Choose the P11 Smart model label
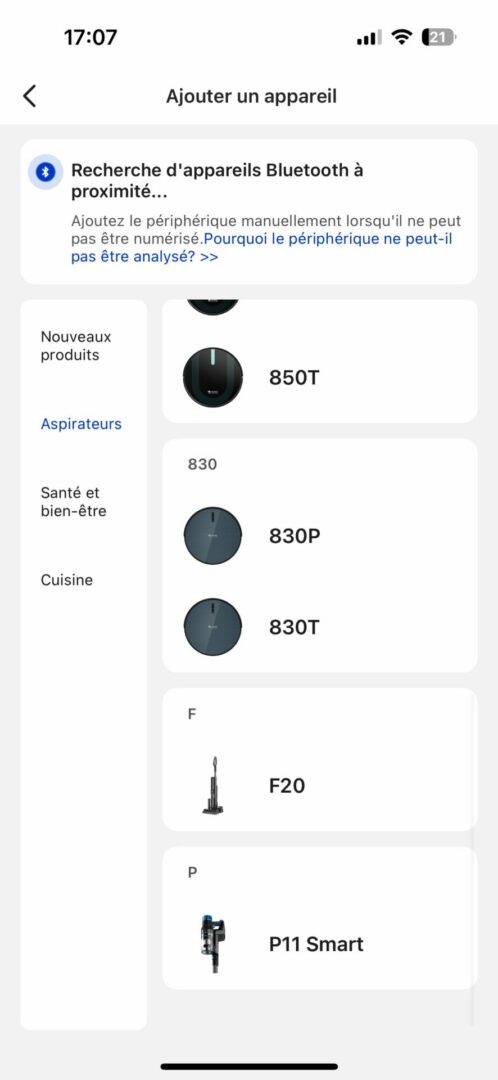Screen dimensions: 498x1080 pyautogui.click(x=316, y=944)
